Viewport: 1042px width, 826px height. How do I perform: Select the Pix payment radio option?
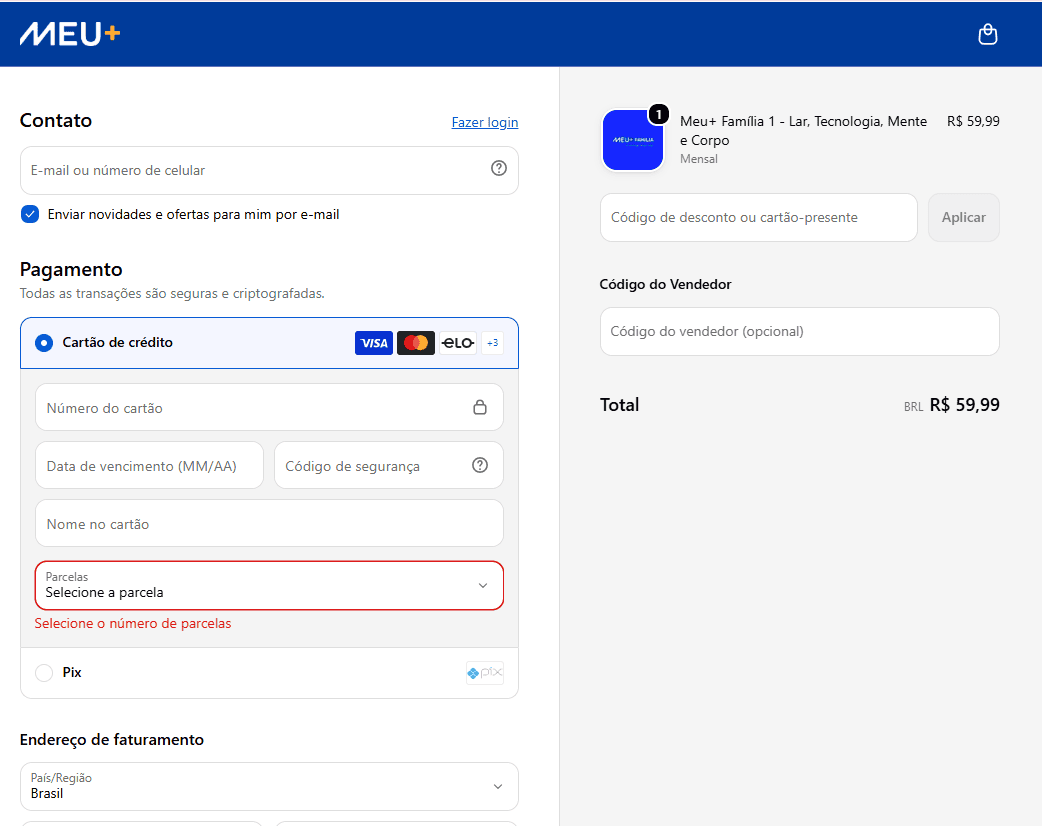(x=44, y=672)
